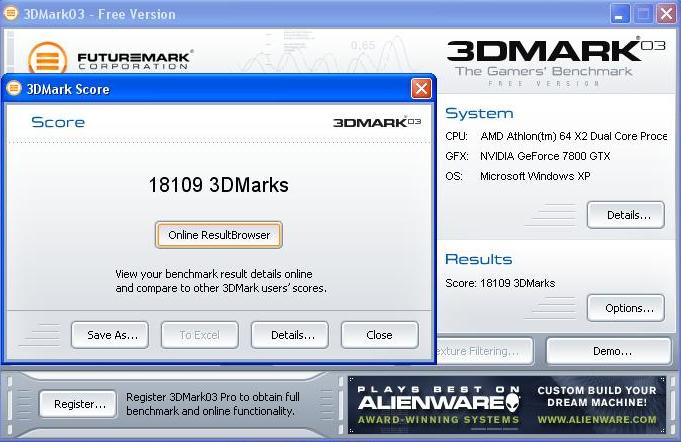This screenshot has height=442, width=681.
Task: Open Details in the 3DMark Score dialog
Action: pos(290,335)
